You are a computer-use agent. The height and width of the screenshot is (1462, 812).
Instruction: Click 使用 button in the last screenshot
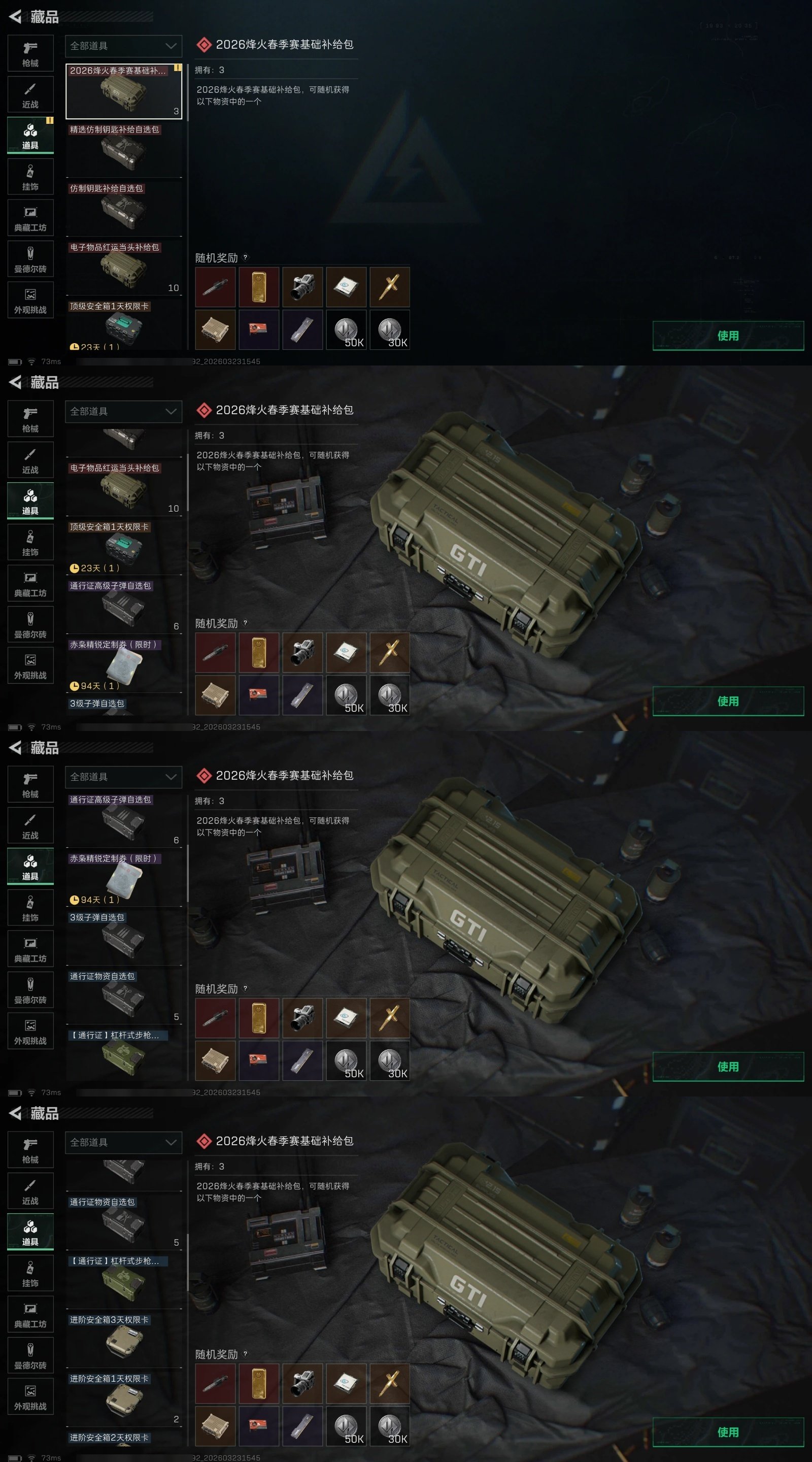click(728, 1432)
